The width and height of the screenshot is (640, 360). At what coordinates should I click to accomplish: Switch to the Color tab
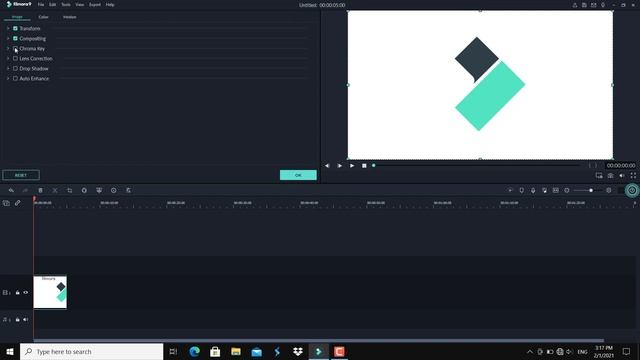[x=43, y=17]
